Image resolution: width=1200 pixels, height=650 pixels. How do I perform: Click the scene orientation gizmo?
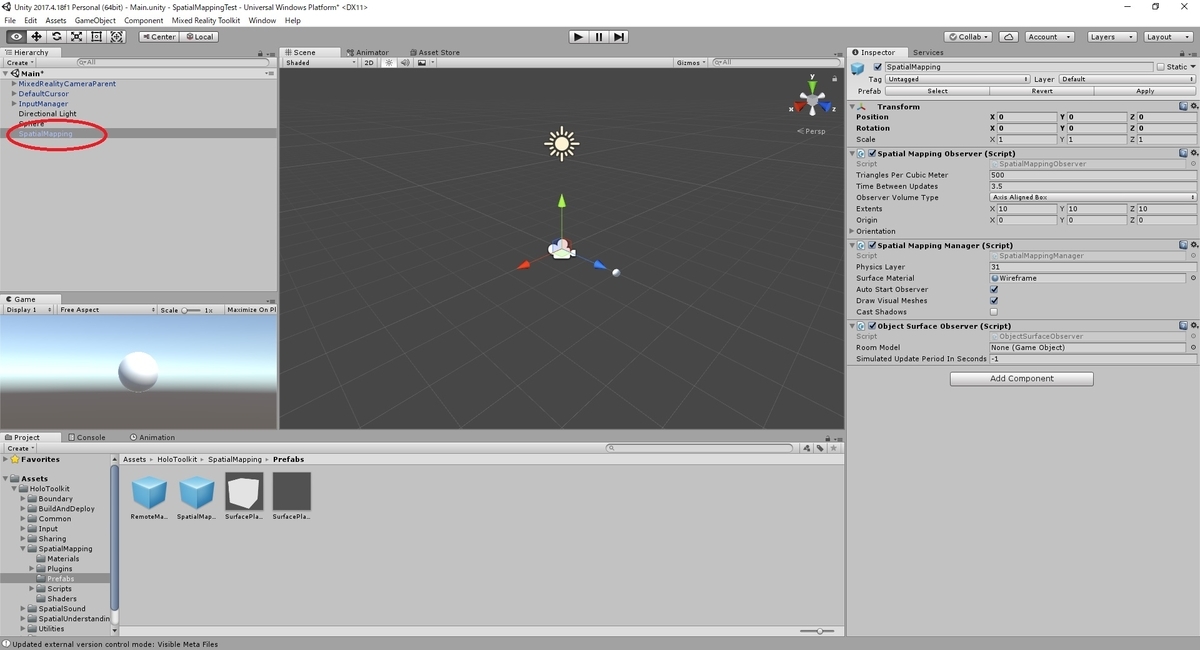pyautogui.click(x=814, y=100)
